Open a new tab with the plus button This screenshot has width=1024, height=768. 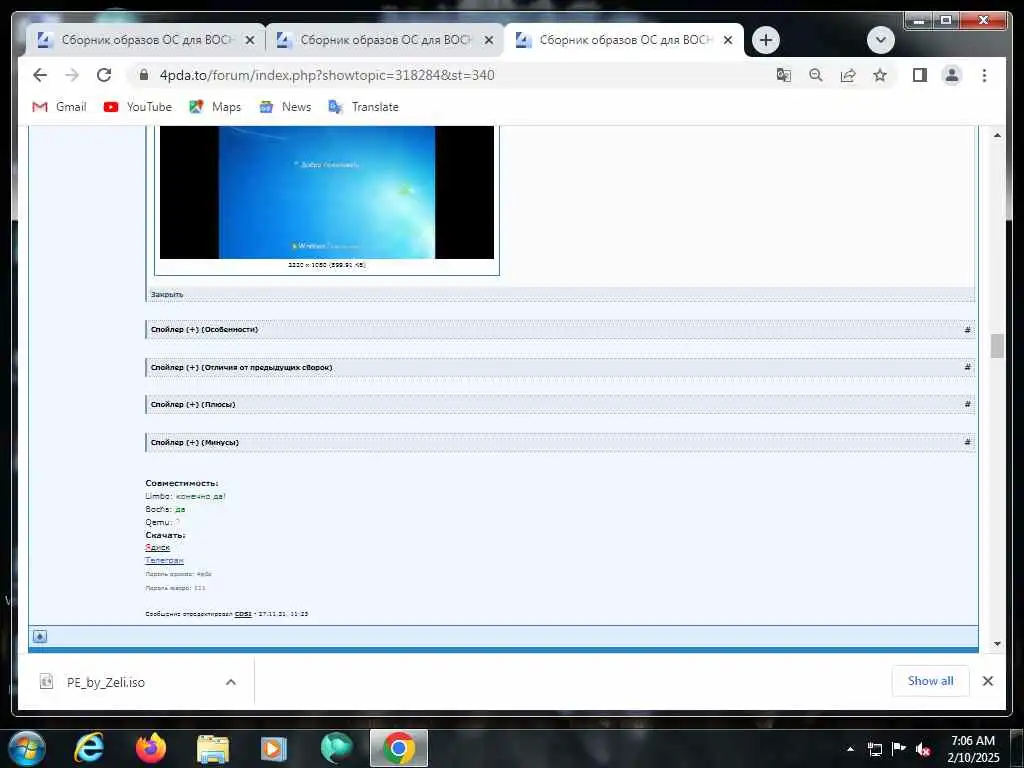click(x=765, y=40)
